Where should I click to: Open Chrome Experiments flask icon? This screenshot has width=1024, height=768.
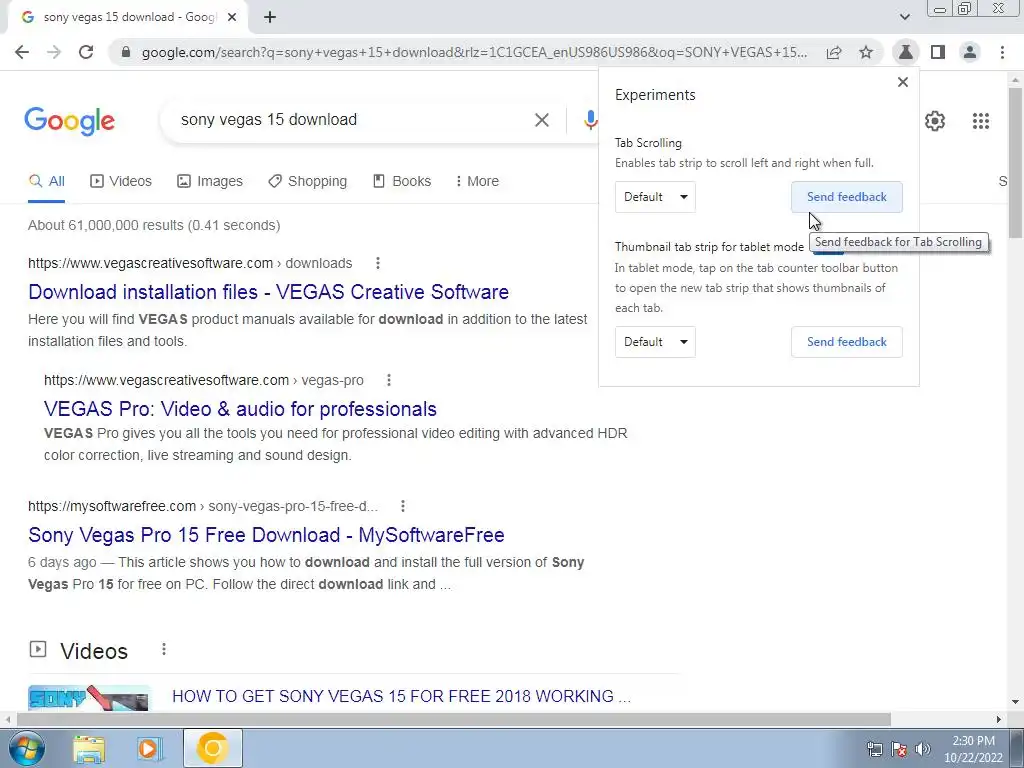coord(906,52)
